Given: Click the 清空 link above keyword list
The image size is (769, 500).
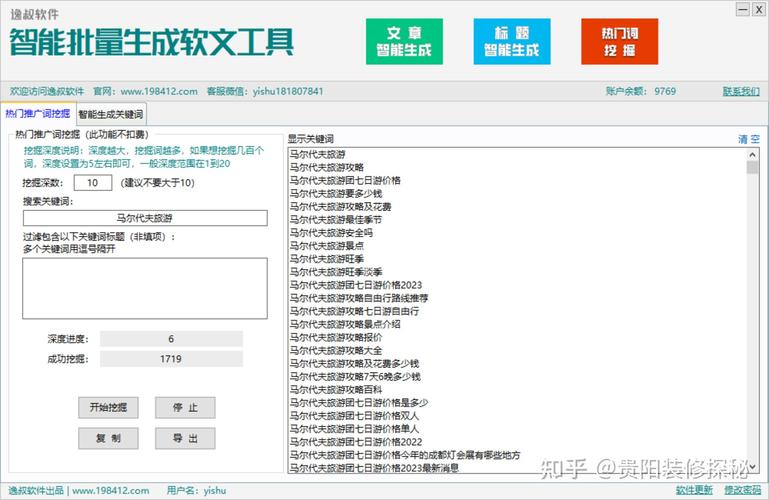Looking at the screenshot, I should click(748, 139).
